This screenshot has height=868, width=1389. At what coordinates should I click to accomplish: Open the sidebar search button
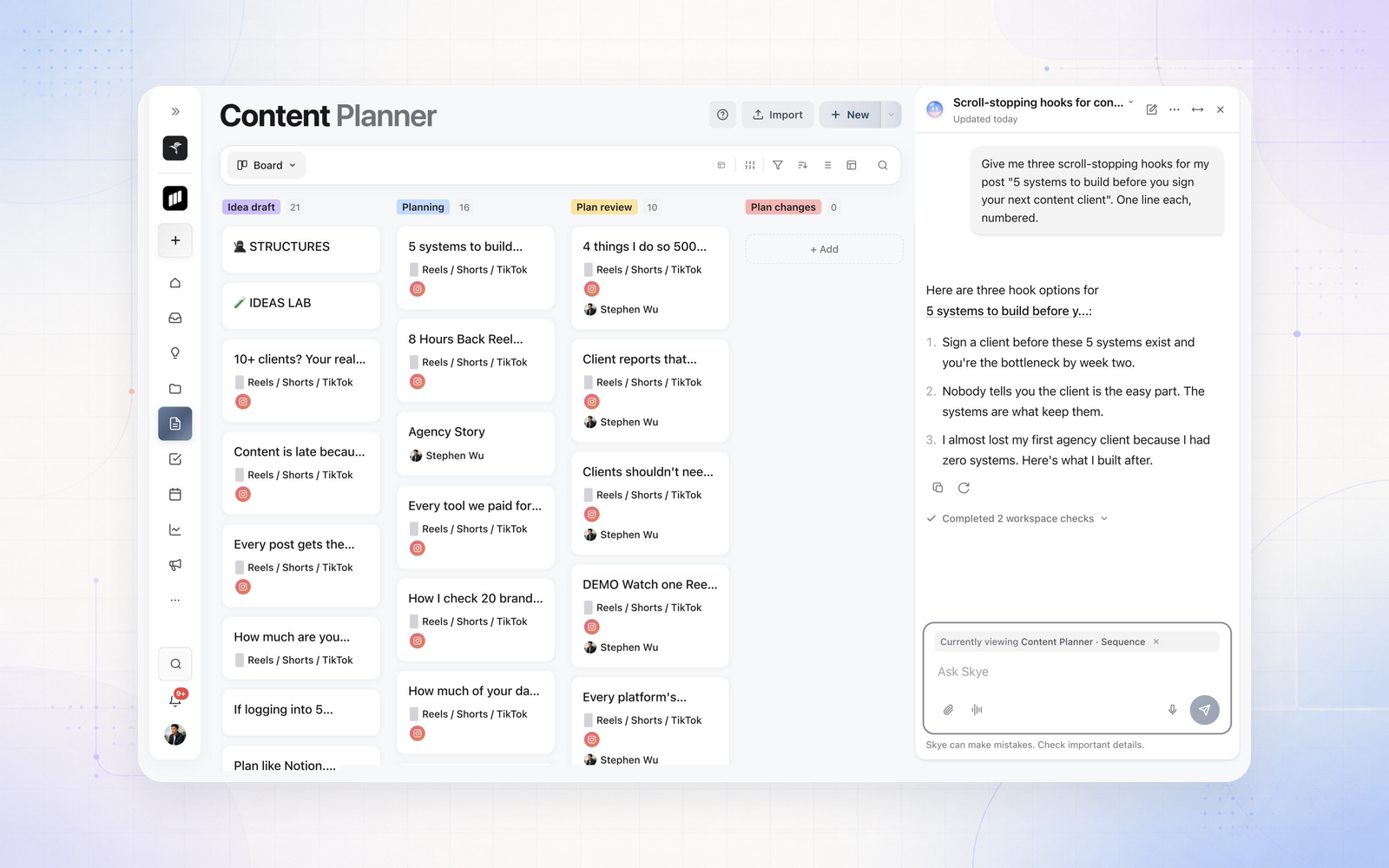point(175,664)
